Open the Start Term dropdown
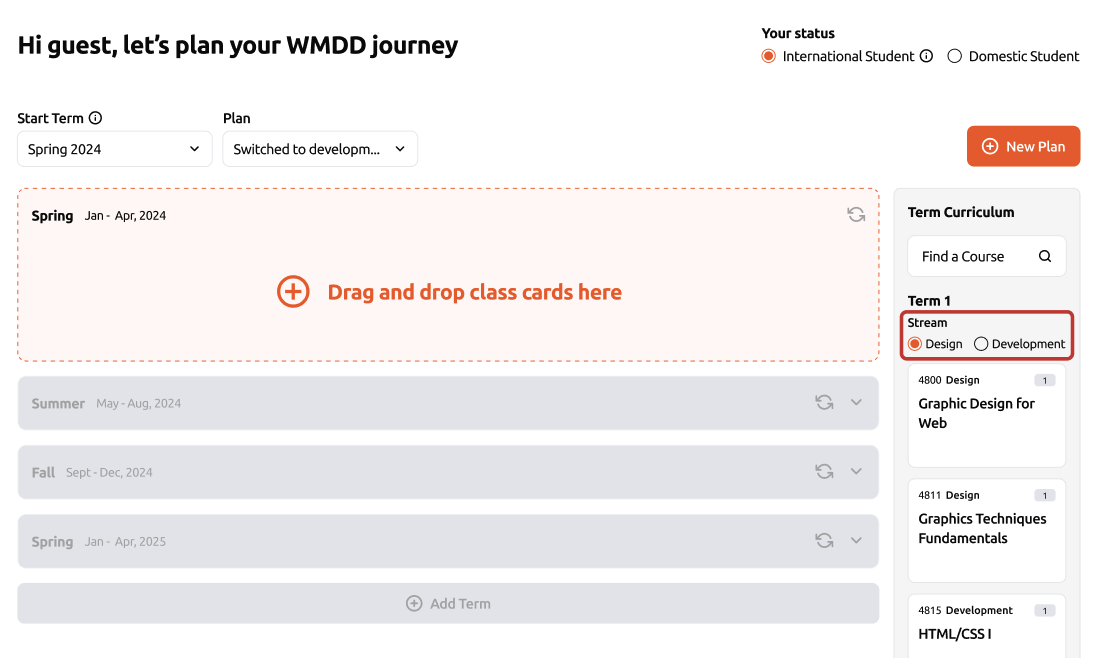 (x=114, y=149)
